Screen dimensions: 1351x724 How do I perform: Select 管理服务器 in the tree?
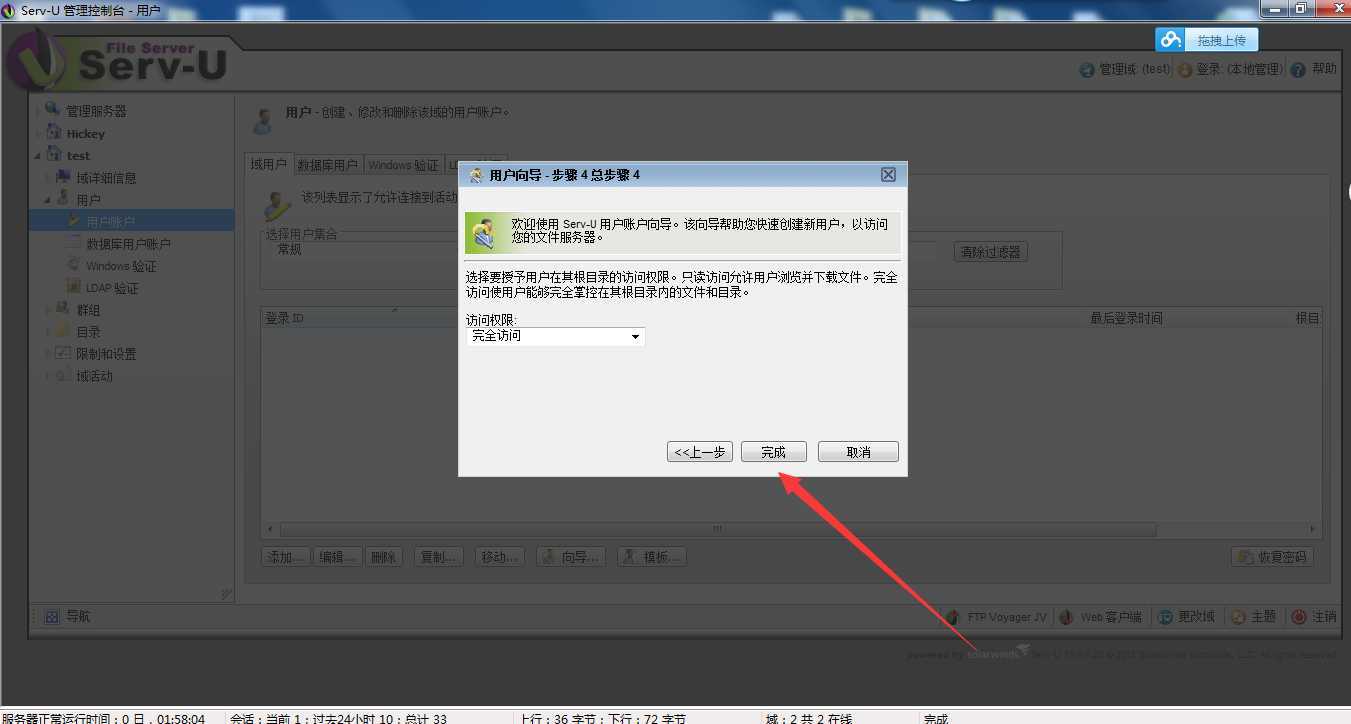pos(96,111)
